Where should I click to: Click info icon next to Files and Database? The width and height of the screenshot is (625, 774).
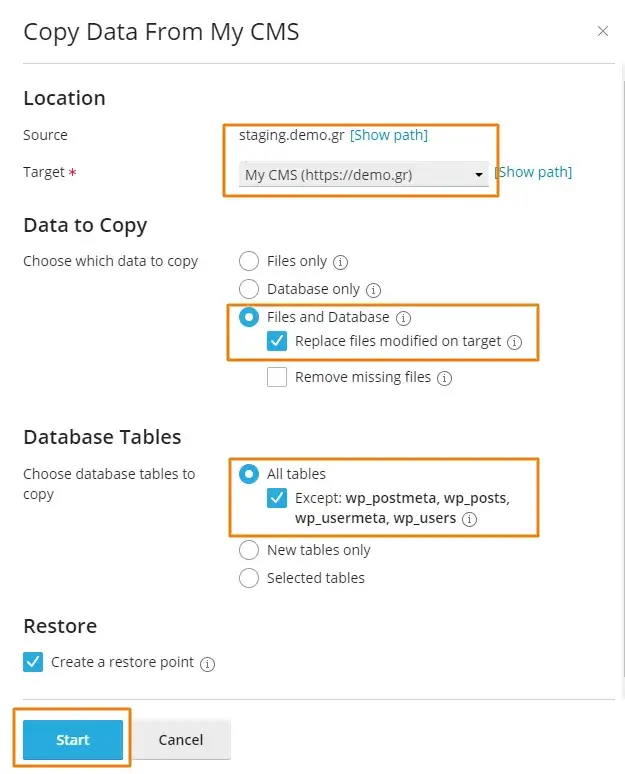(x=403, y=318)
